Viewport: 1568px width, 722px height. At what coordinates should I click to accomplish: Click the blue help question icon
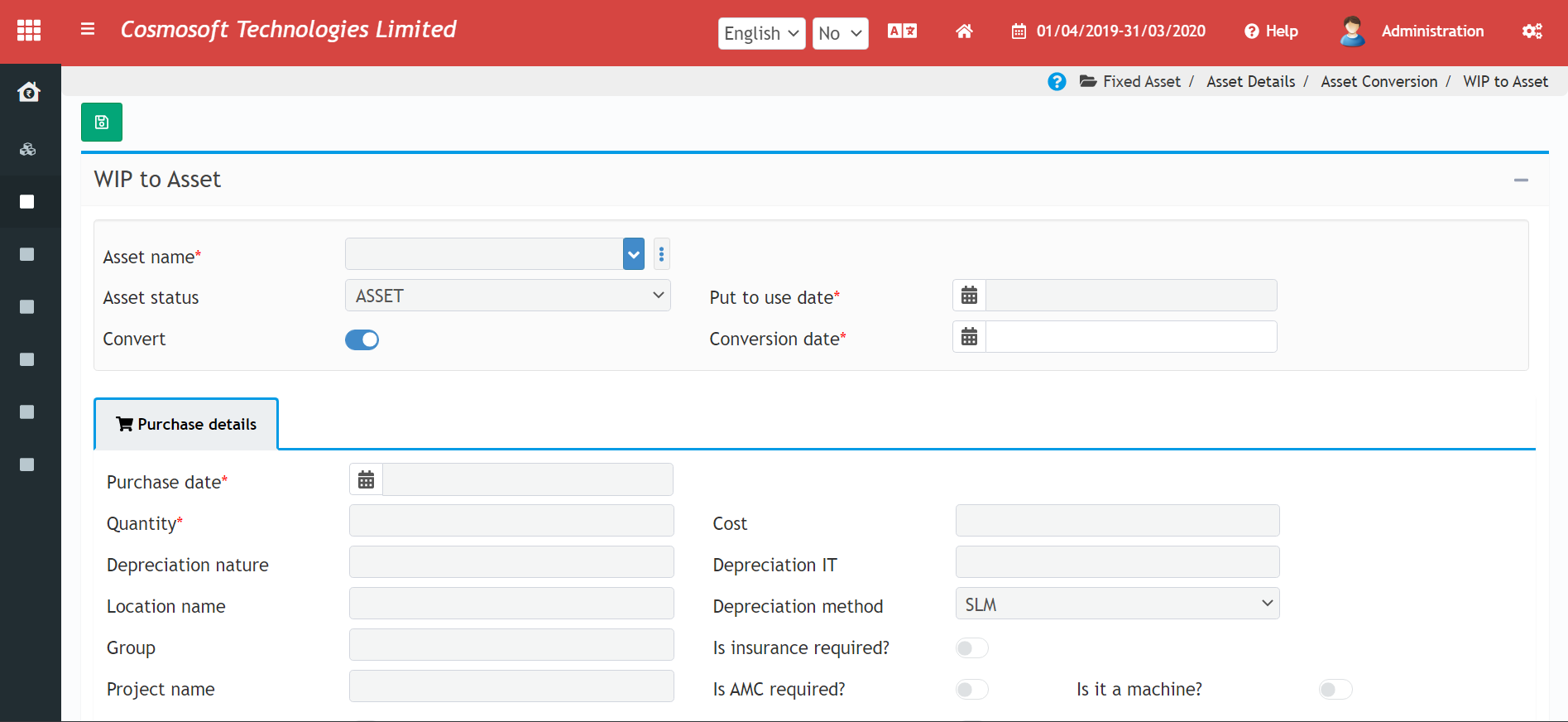pos(1057,82)
